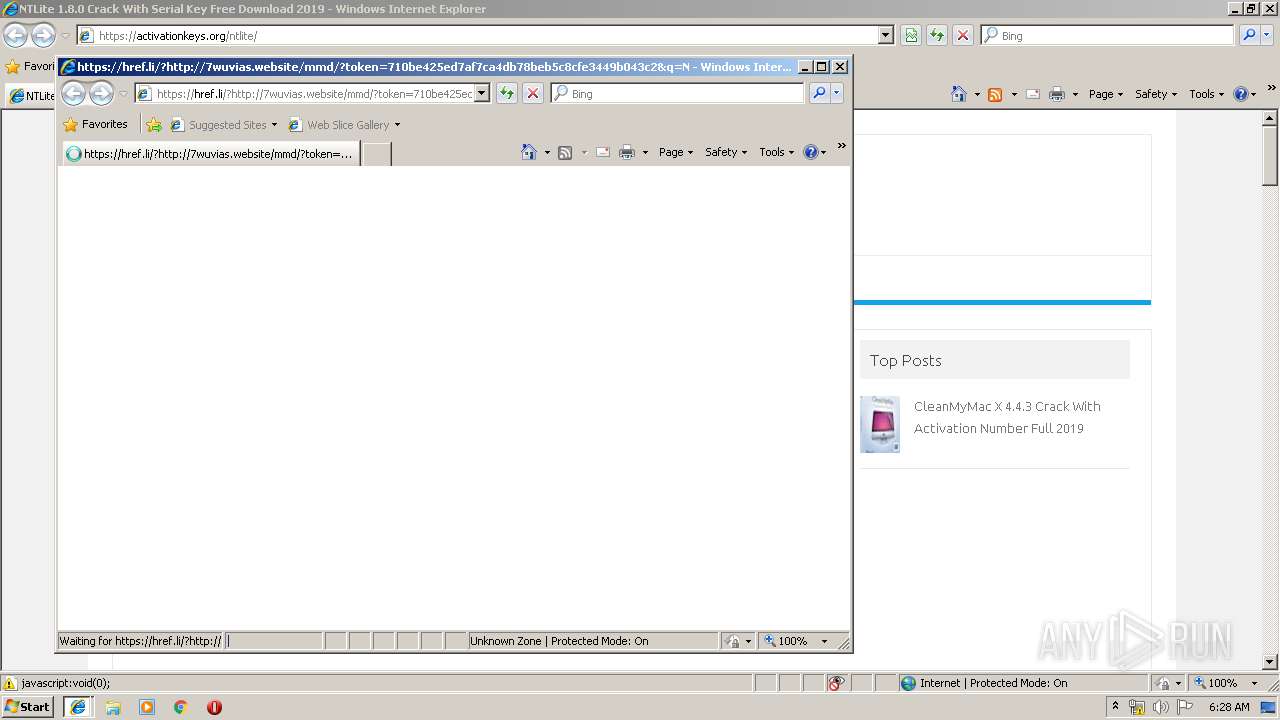This screenshot has width=1280, height=720.
Task: Open recent pages dropdown in popup window
Action: tap(123, 94)
